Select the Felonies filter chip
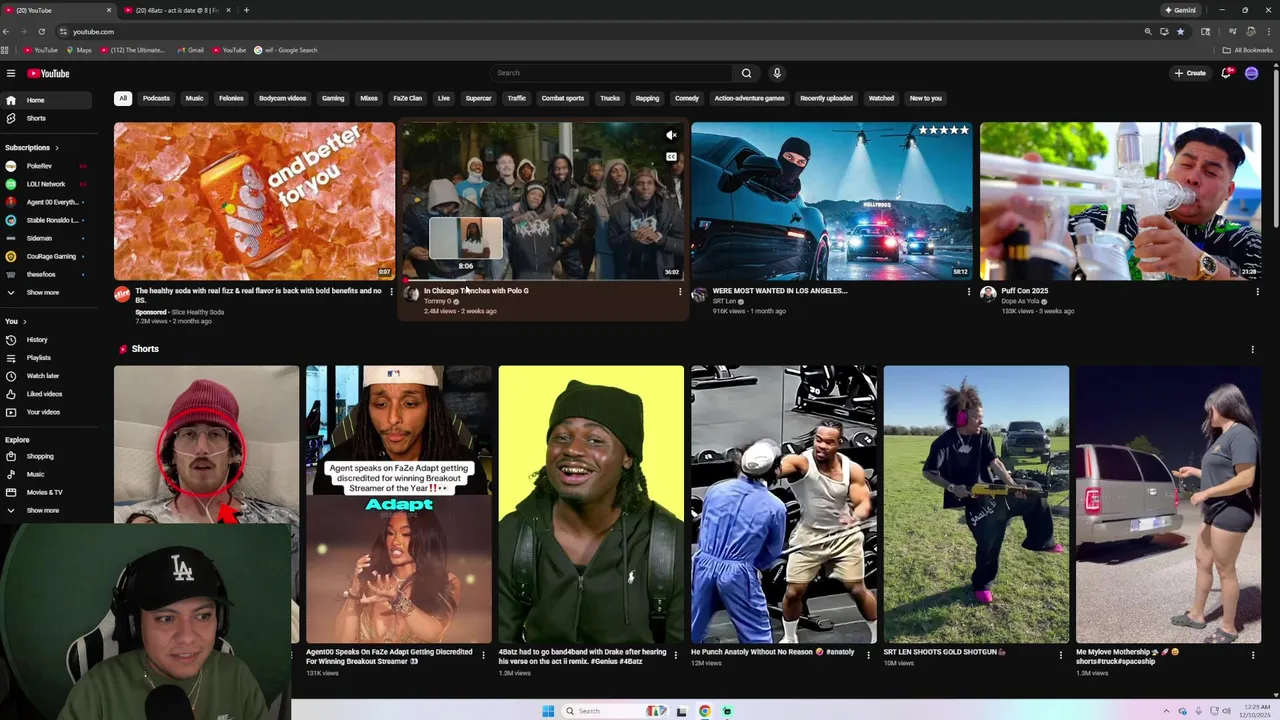This screenshot has width=1280, height=720. (231, 98)
